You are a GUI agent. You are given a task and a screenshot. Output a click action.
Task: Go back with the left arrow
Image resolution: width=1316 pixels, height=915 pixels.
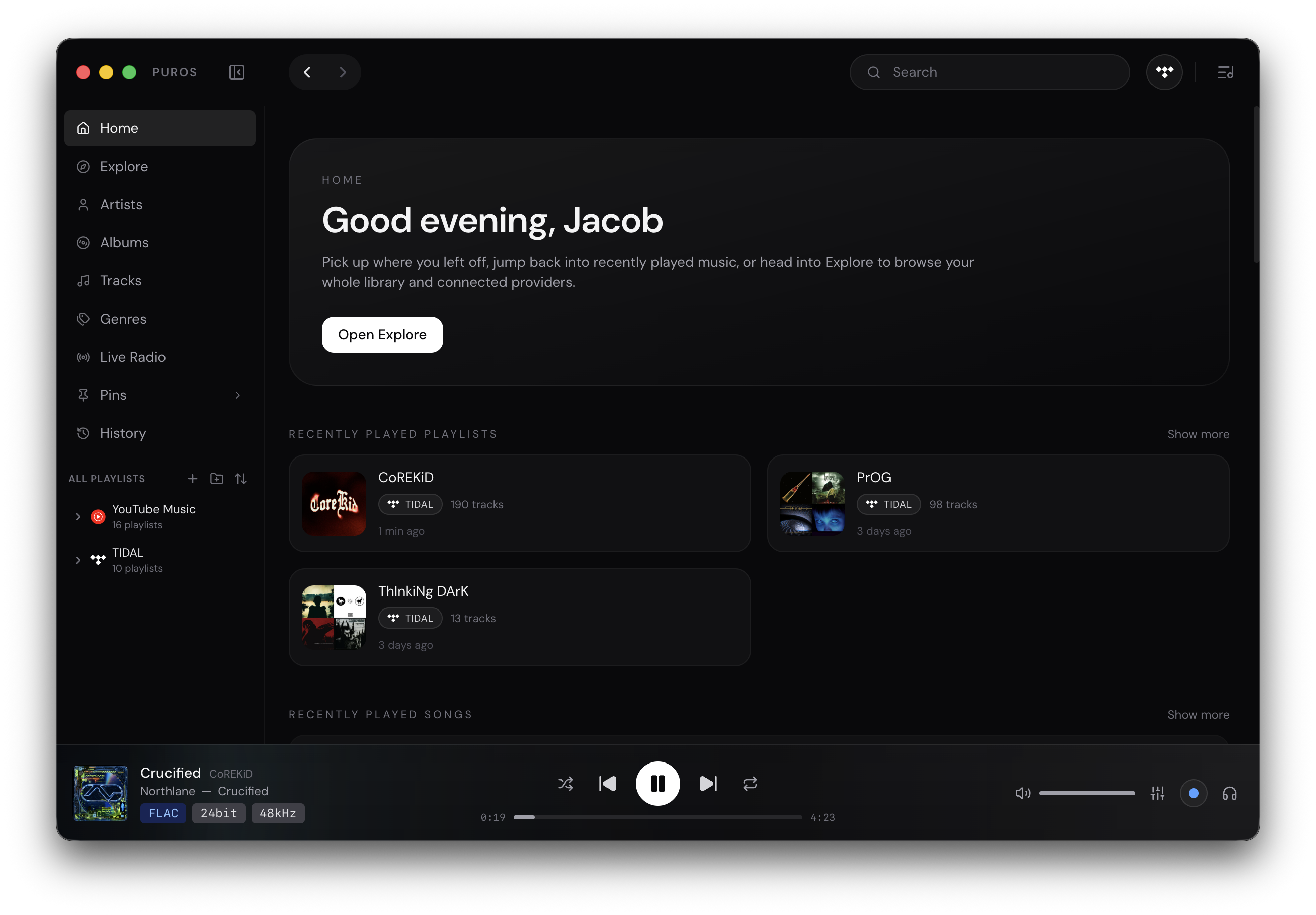[x=307, y=72]
